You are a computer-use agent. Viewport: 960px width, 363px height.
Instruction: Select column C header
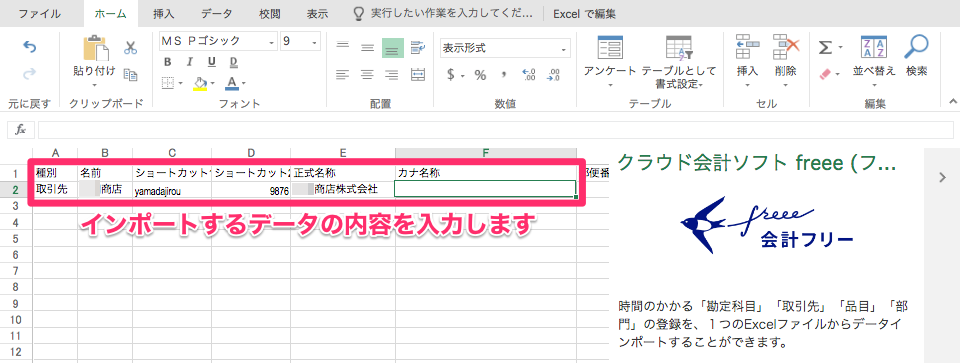click(x=172, y=154)
